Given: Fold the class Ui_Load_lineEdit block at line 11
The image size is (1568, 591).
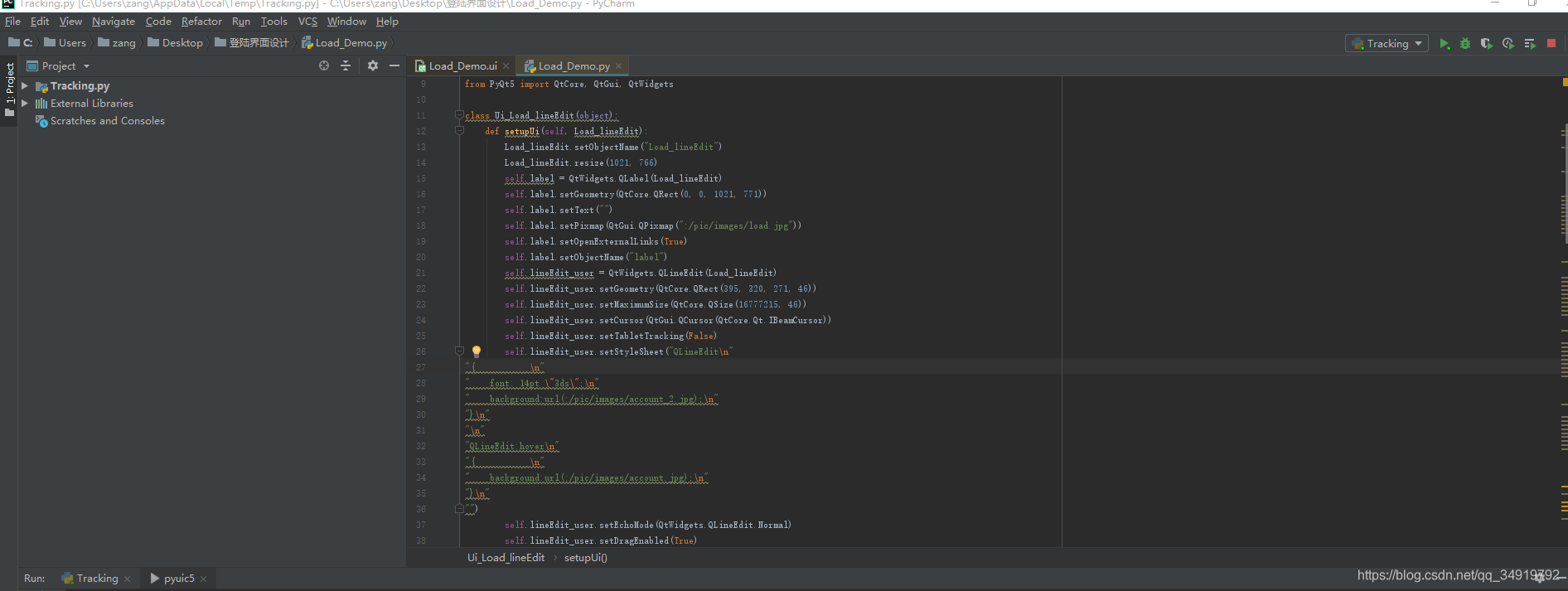Looking at the screenshot, I should pyautogui.click(x=459, y=115).
